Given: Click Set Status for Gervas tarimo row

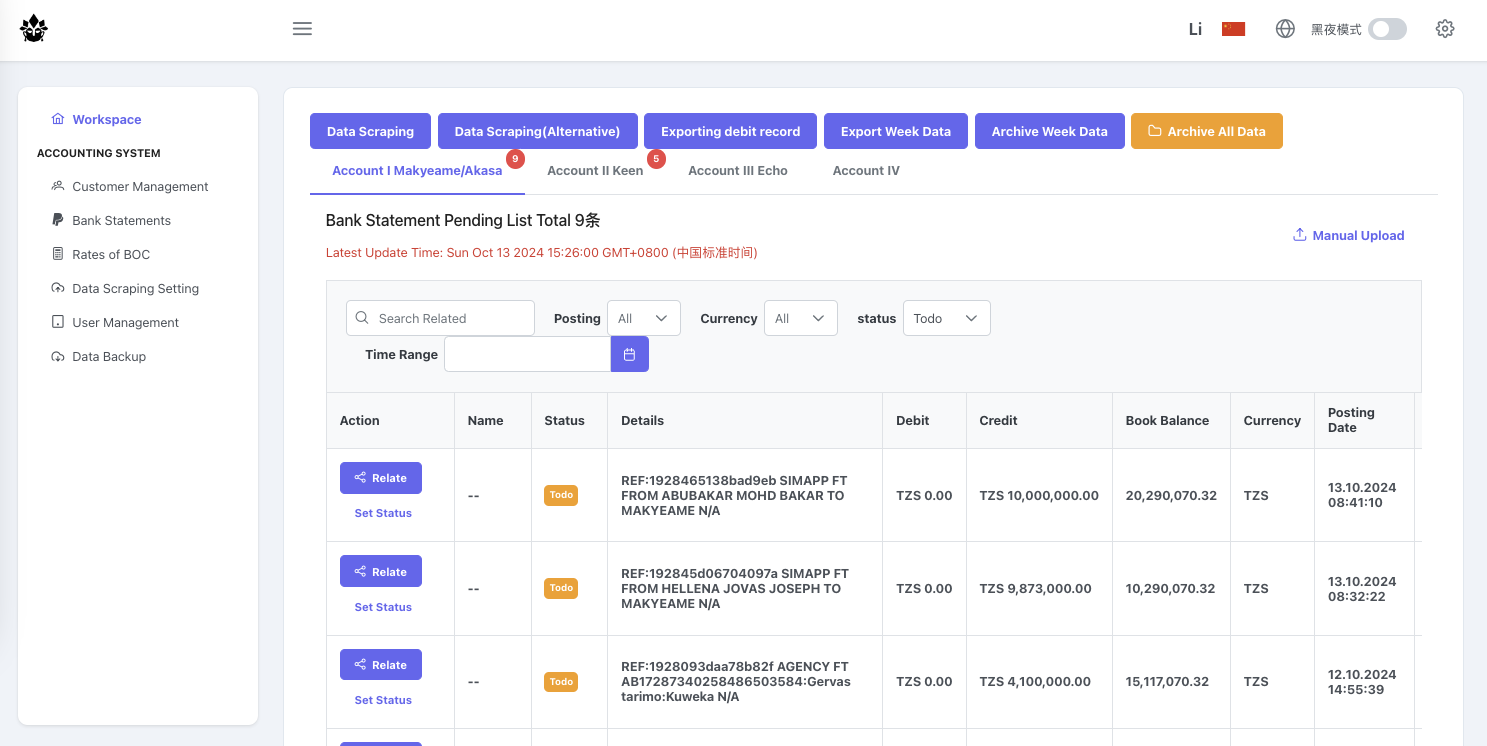Looking at the screenshot, I should [x=383, y=700].
